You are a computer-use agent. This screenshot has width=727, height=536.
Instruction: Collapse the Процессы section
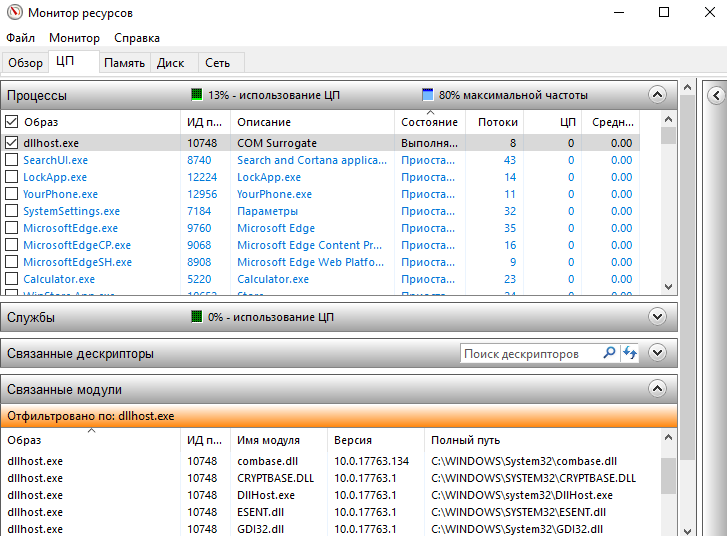tap(657, 95)
